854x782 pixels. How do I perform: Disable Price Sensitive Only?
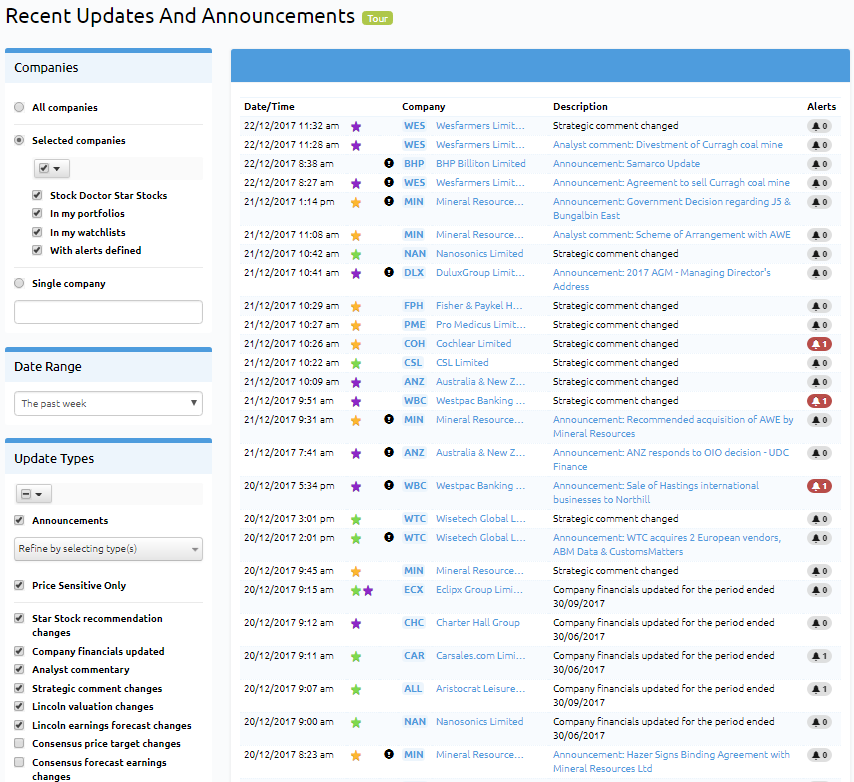[20, 585]
